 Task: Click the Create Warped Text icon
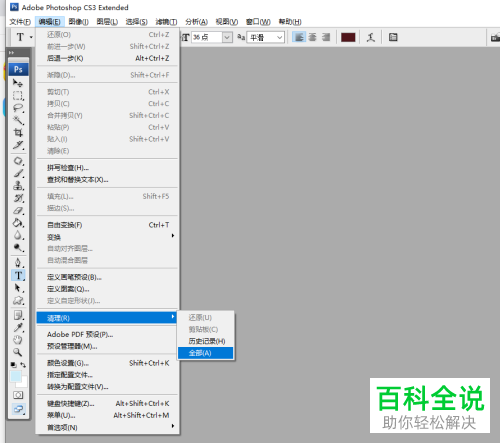tap(371, 37)
